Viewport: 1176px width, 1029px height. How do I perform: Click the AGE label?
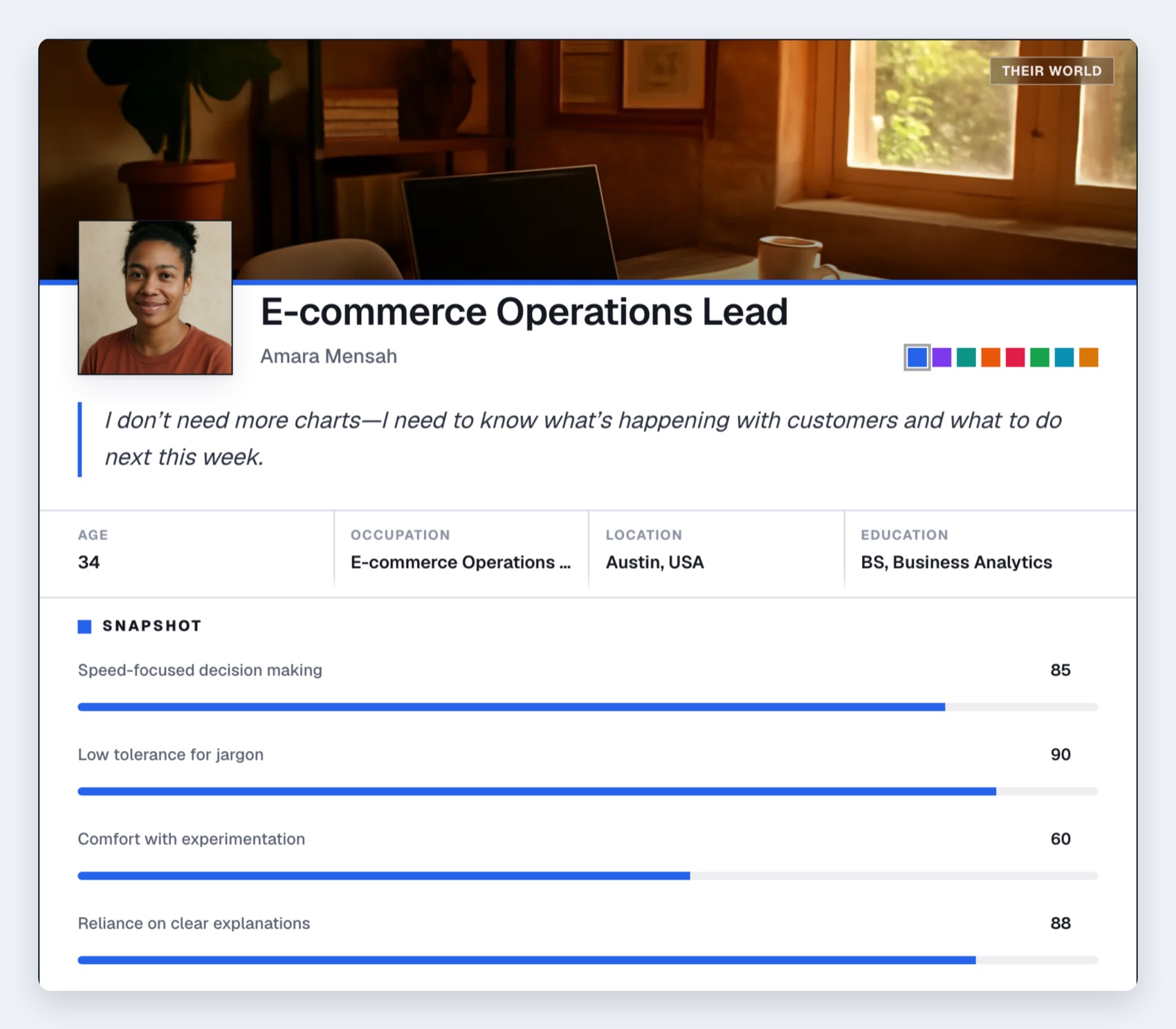coord(93,535)
